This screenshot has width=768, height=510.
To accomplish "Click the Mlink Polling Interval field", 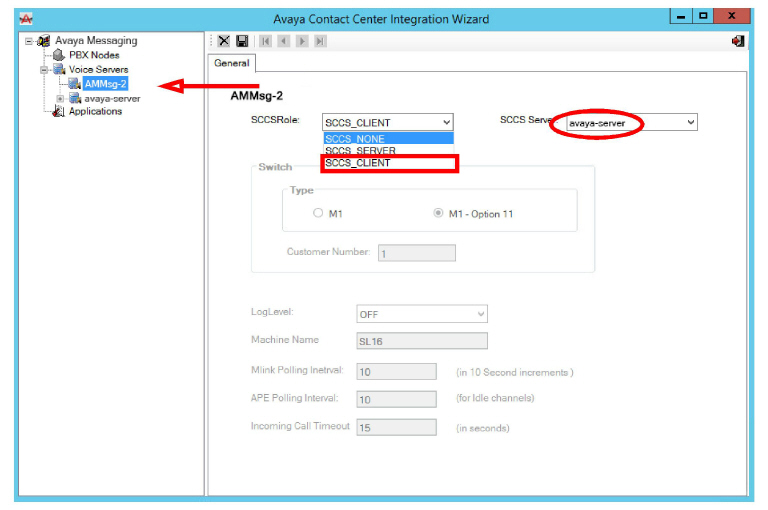I will coord(396,371).
